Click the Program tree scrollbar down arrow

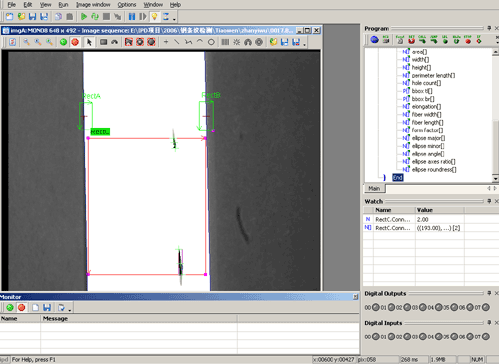click(495, 179)
